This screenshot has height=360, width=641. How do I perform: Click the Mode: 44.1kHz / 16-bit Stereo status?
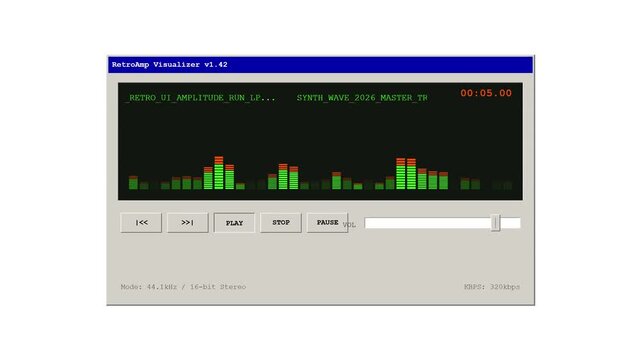coord(183,287)
